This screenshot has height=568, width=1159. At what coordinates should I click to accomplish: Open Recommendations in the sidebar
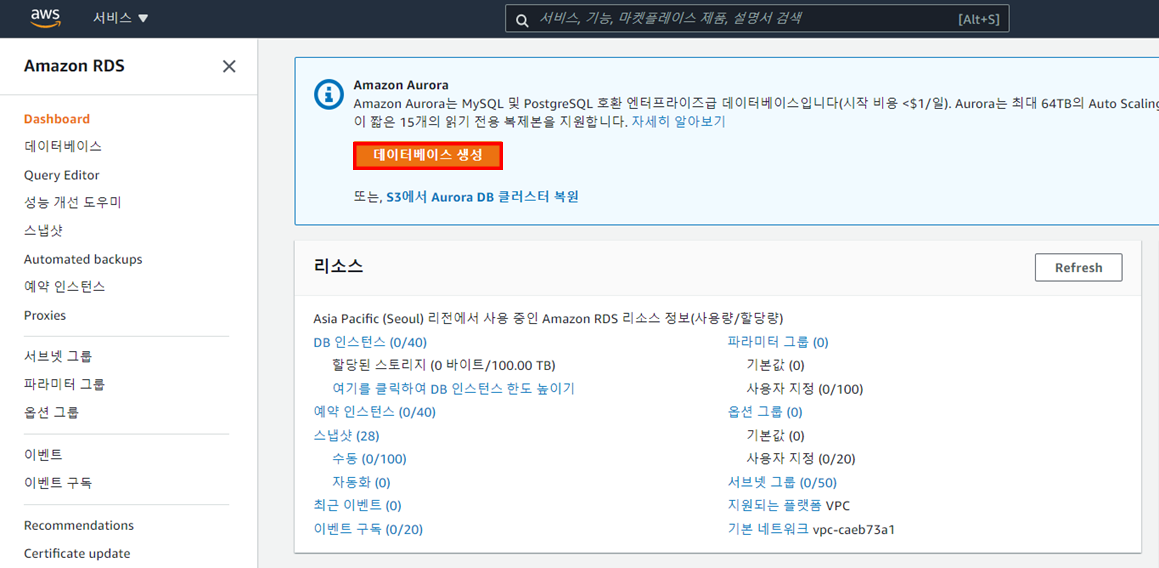[78, 526]
